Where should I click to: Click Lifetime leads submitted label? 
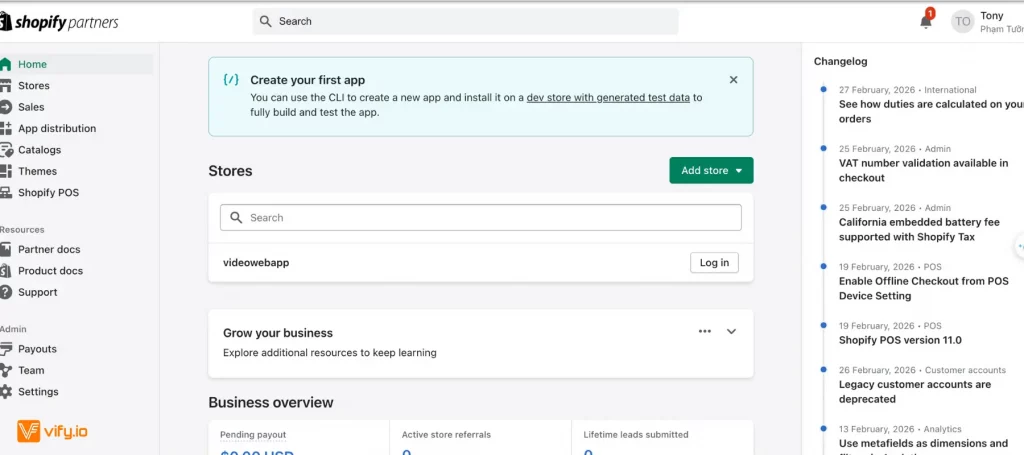[635, 435]
